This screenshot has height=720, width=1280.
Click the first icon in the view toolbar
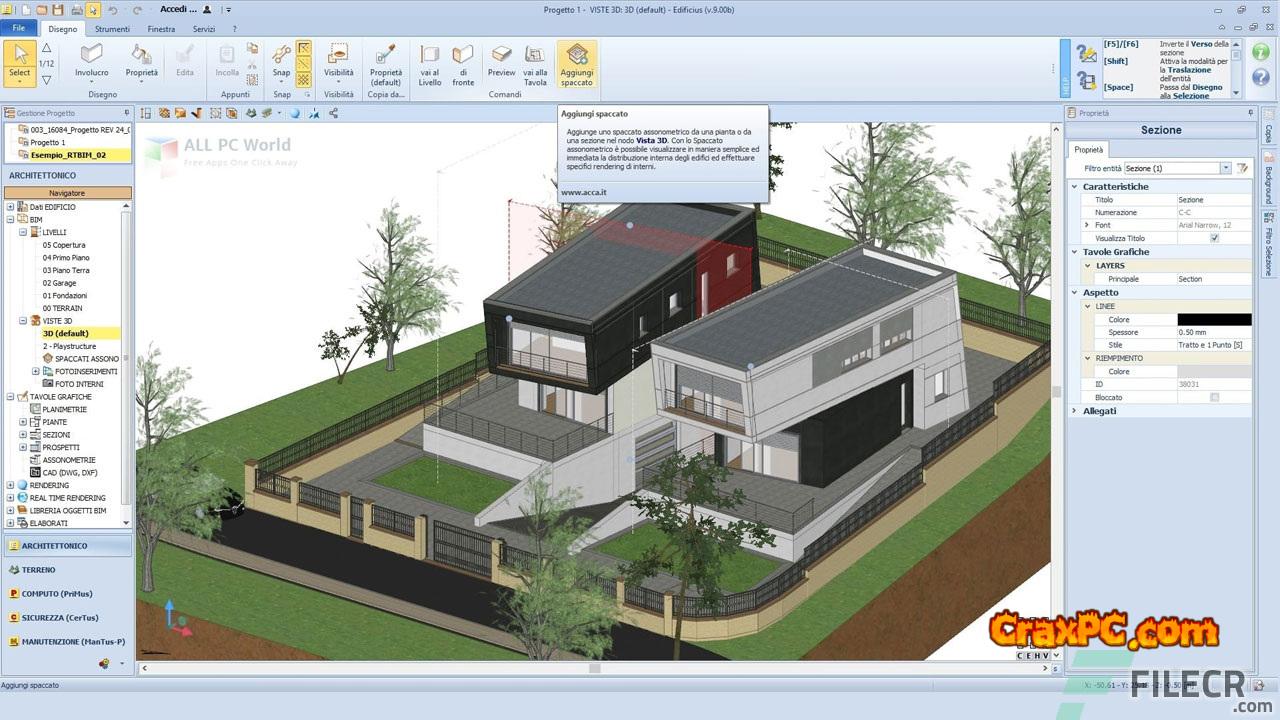pos(146,113)
